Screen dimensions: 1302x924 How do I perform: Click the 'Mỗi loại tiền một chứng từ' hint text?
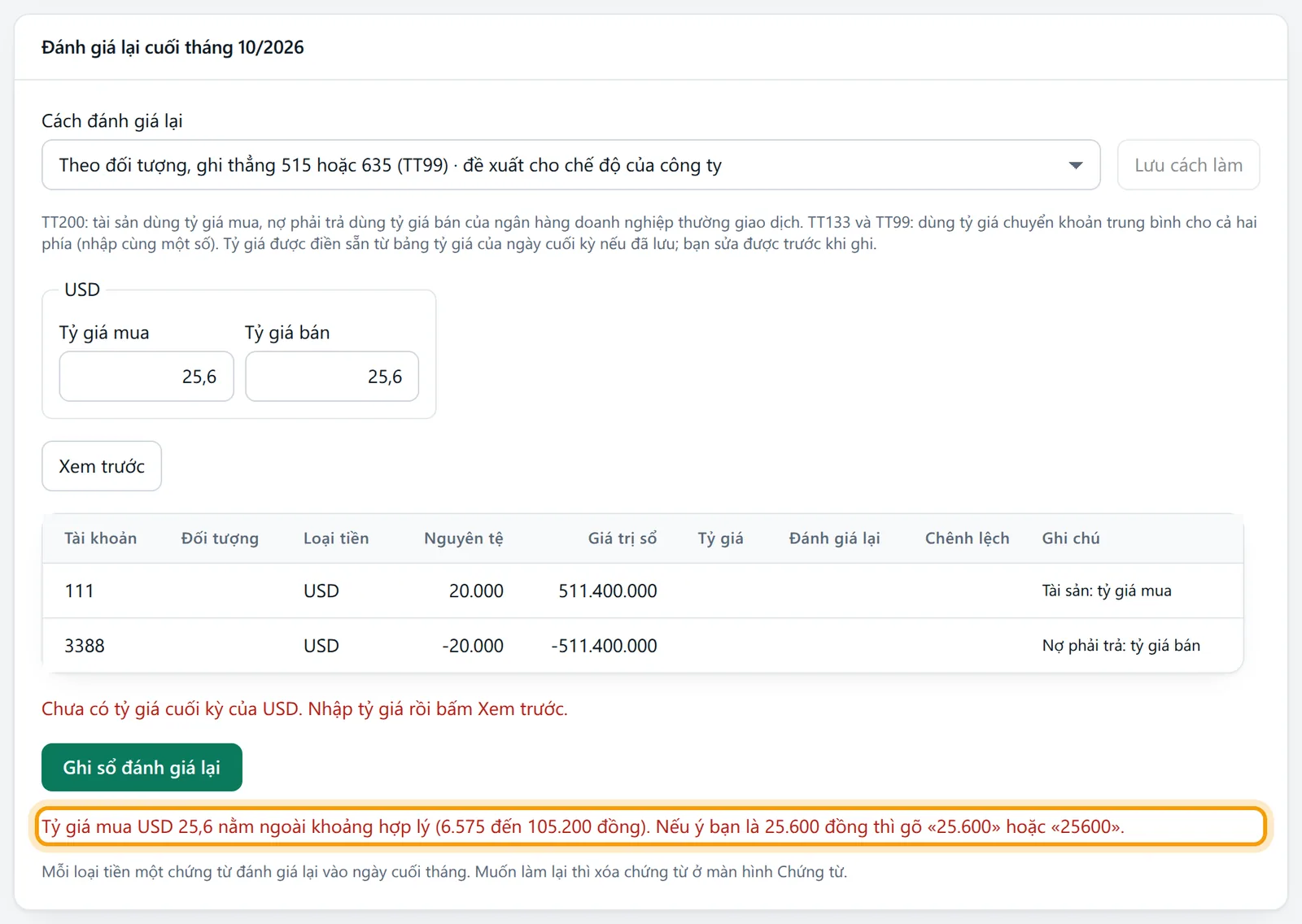[x=444, y=872]
